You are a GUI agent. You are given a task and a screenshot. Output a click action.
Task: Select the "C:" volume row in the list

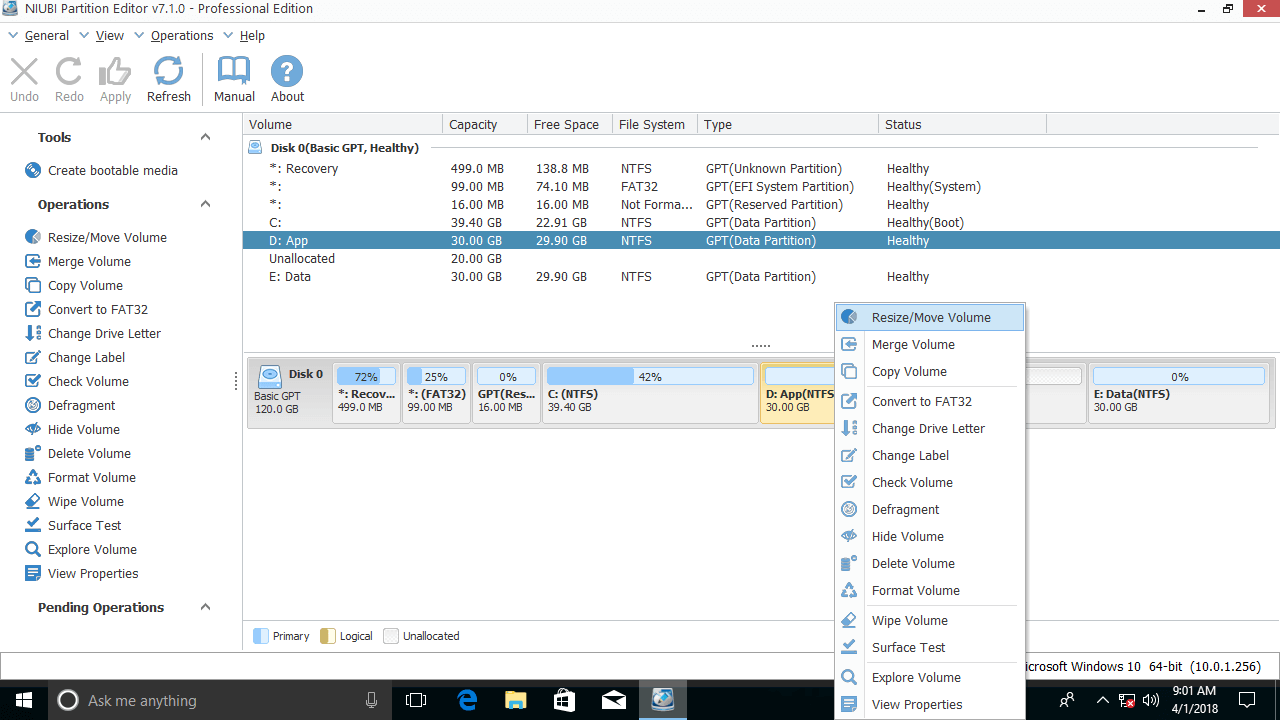(761, 222)
